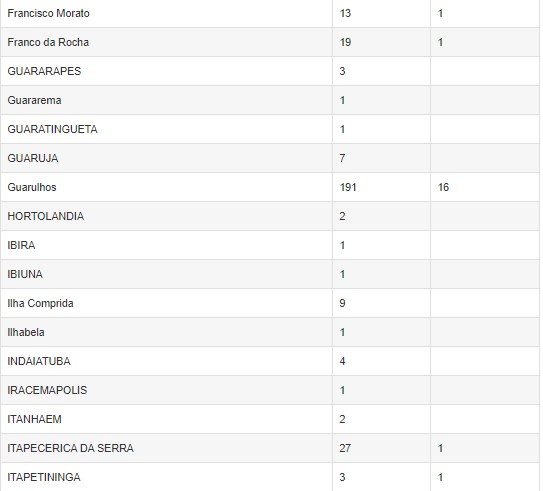The height and width of the screenshot is (491, 543).
Task: Click the Ilha Comprida row label
Action: [41, 303]
